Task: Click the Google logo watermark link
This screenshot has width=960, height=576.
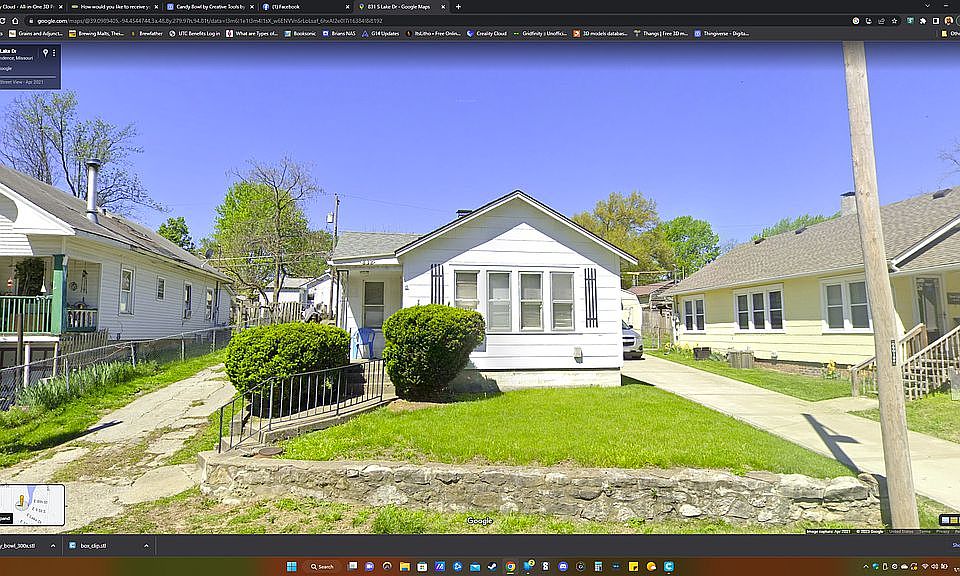Action: [479, 521]
